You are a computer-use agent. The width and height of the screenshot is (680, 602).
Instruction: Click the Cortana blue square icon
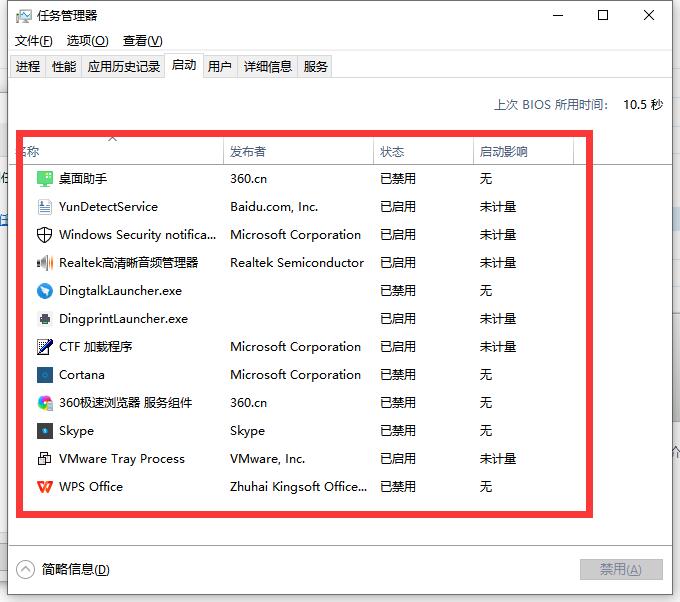44,375
